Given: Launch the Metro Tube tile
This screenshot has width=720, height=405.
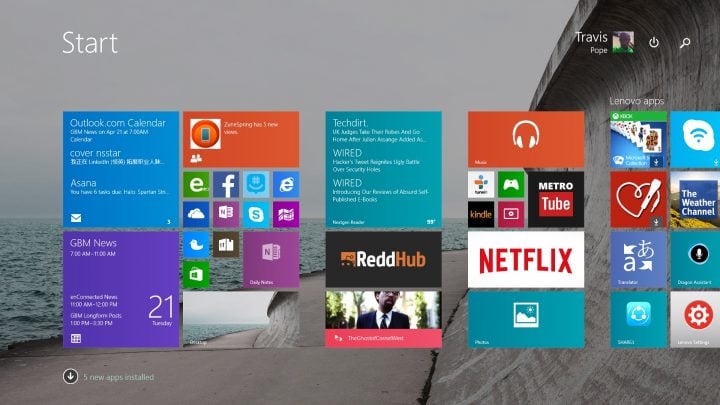Looking at the screenshot, I should [x=556, y=199].
